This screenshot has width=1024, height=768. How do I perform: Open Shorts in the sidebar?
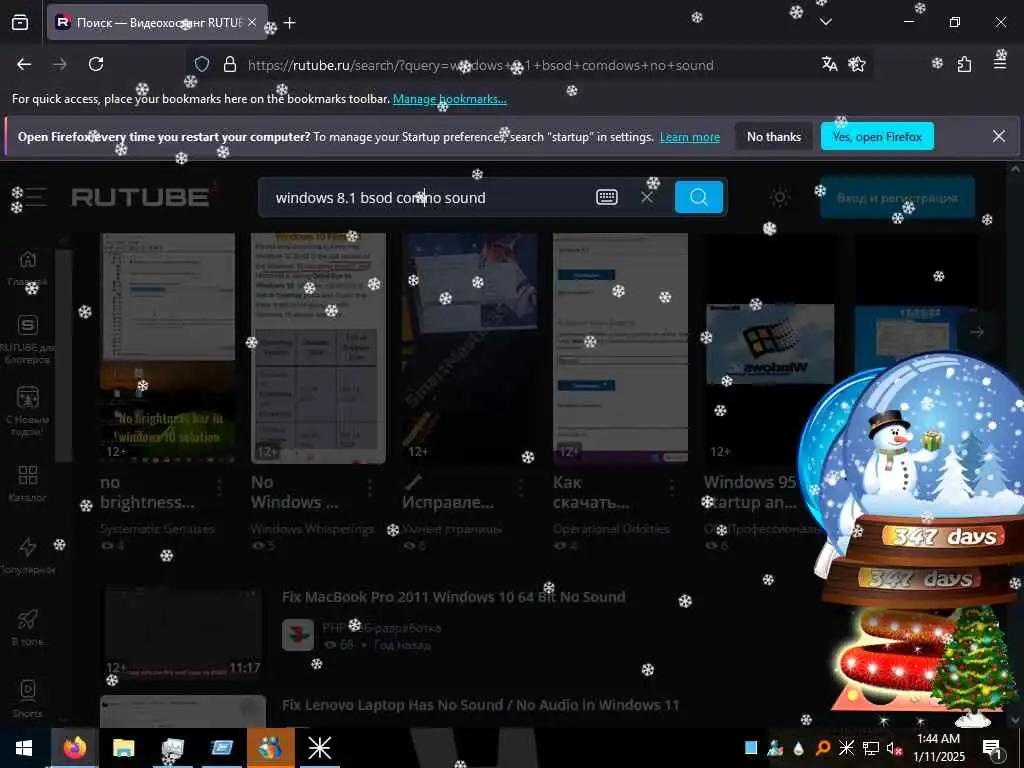(x=27, y=699)
